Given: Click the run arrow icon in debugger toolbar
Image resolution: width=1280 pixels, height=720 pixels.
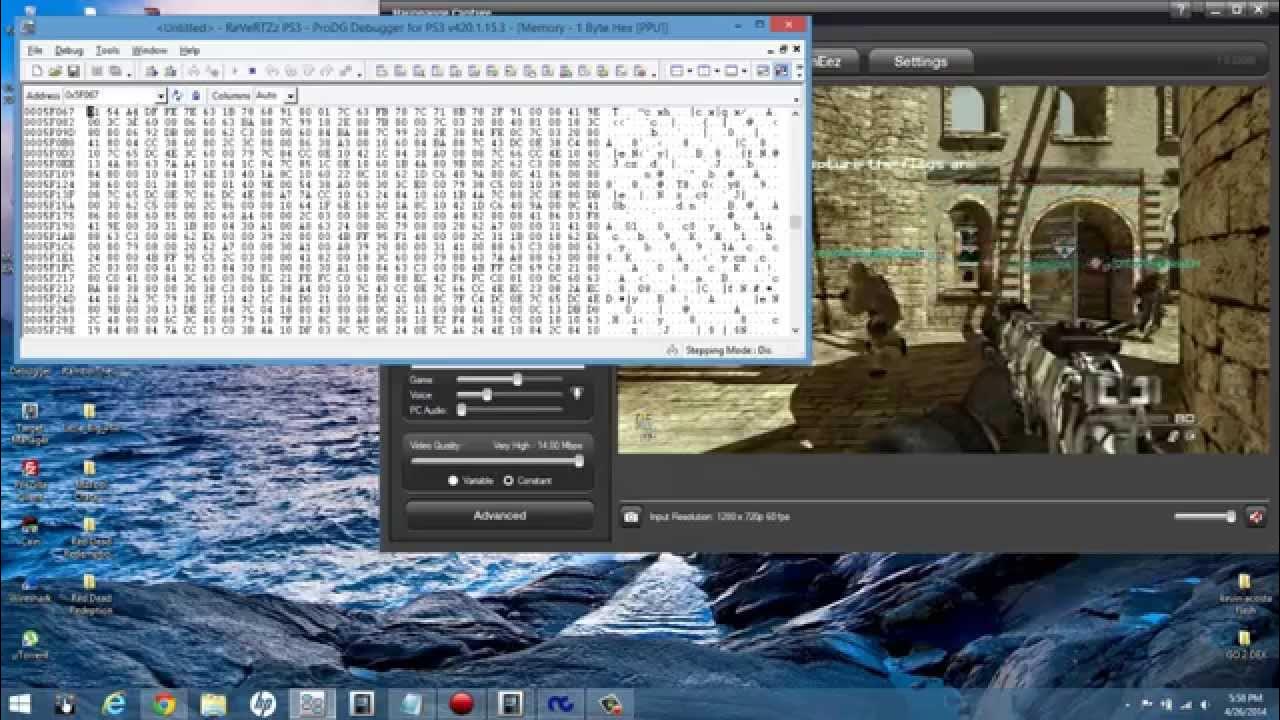Looking at the screenshot, I should (x=235, y=71).
